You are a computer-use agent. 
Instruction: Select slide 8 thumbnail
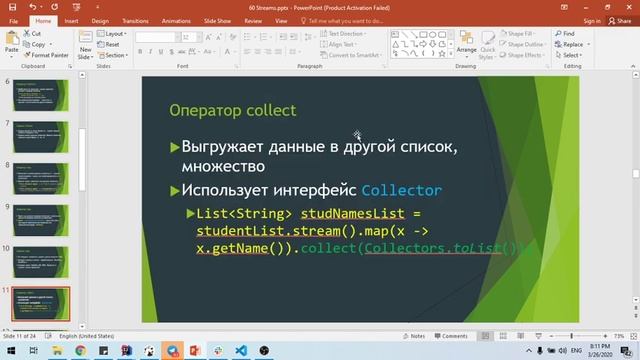[41, 178]
